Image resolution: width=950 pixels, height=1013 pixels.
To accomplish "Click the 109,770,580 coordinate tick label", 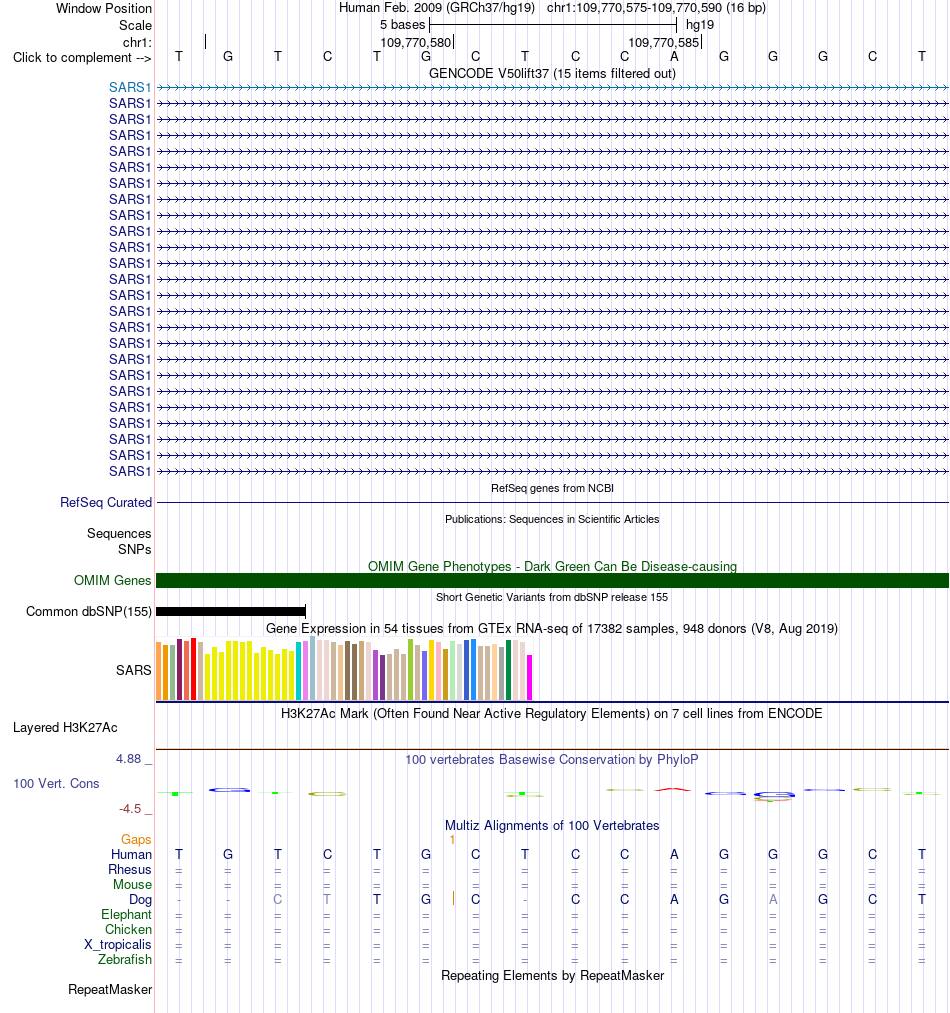I will click(416, 43).
